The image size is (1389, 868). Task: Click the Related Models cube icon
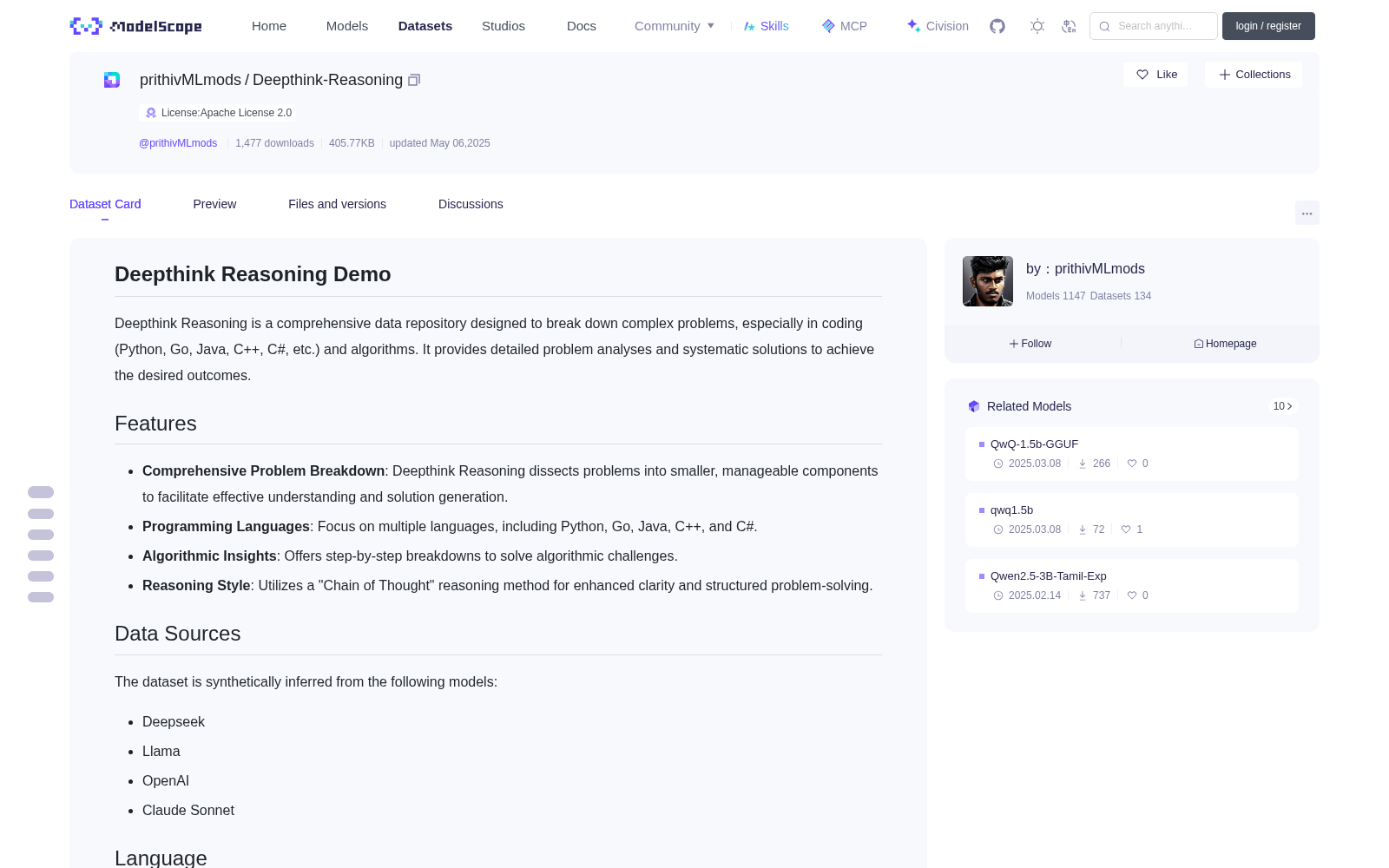974,406
